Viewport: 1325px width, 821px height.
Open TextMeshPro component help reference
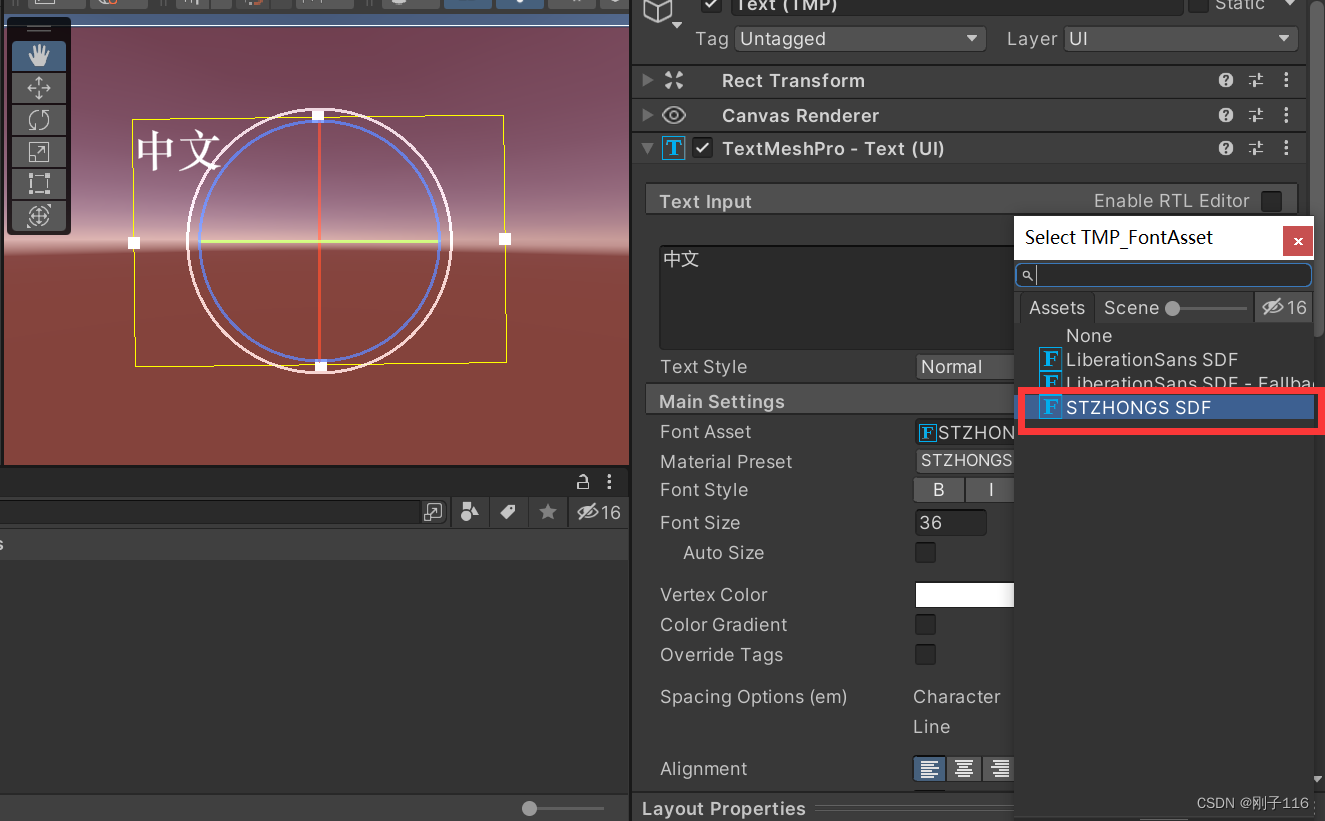[x=1226, y=149]
